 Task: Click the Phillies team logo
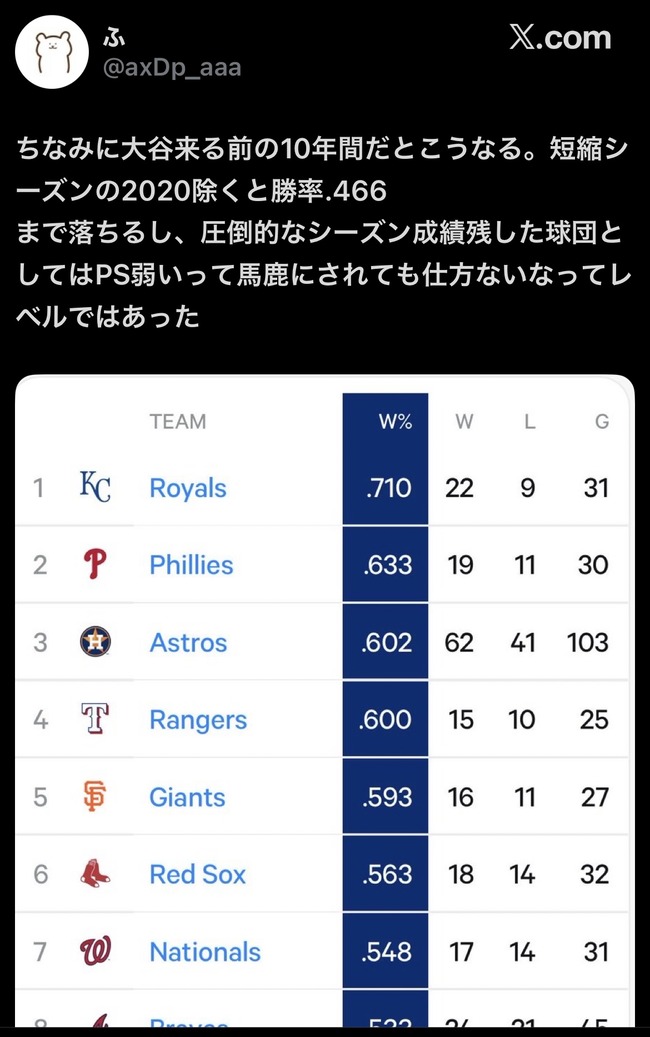click(95, 565)
